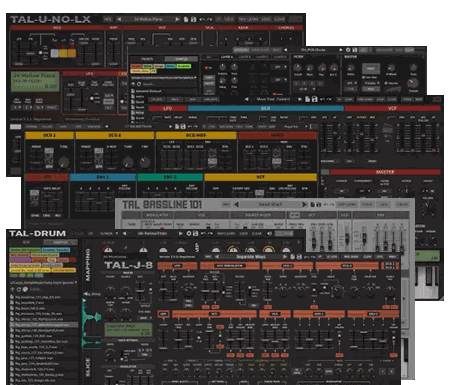Click the save icon in TAL-J-8 header

299,257
